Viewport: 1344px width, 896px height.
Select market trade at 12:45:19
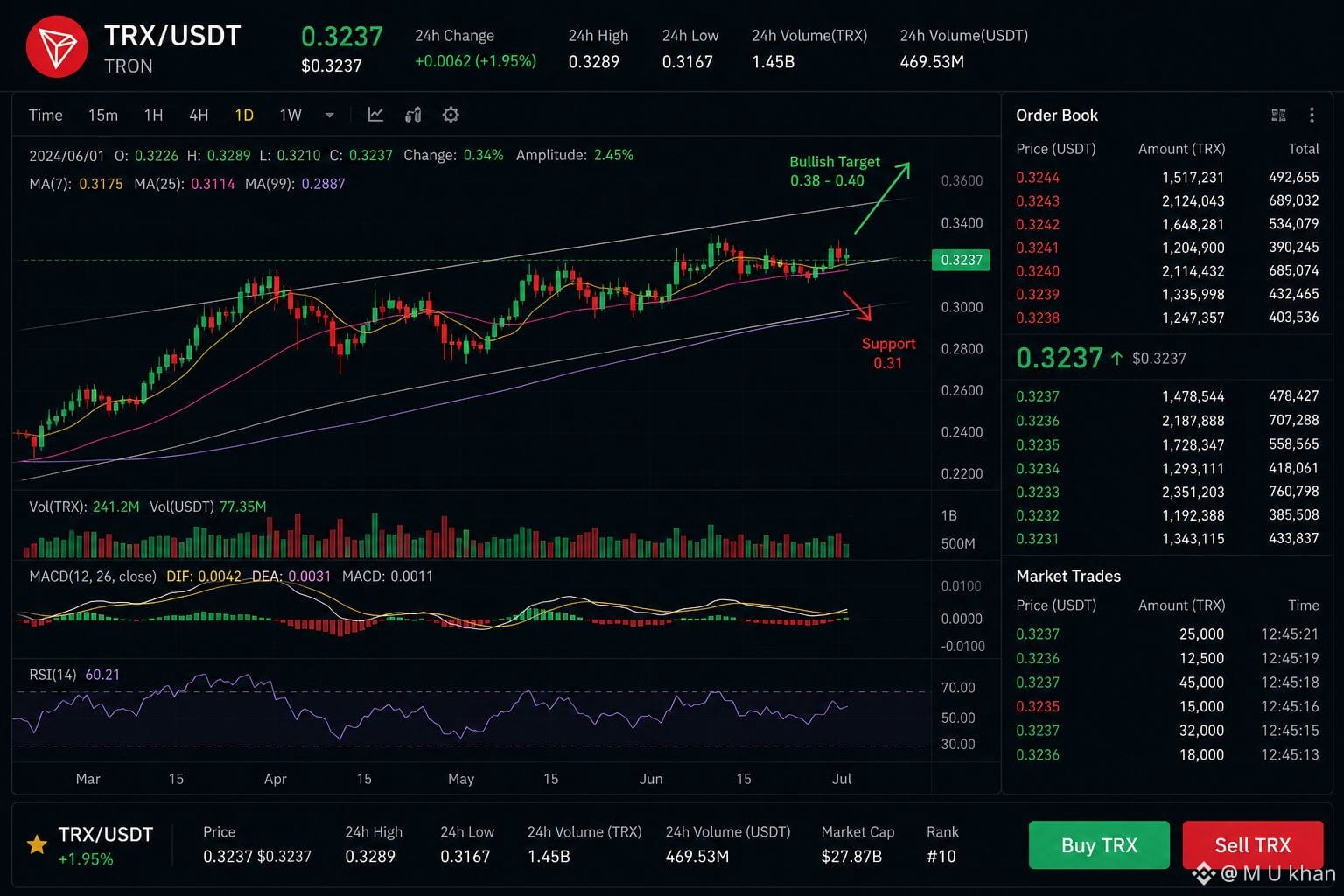pos(1167,658)
